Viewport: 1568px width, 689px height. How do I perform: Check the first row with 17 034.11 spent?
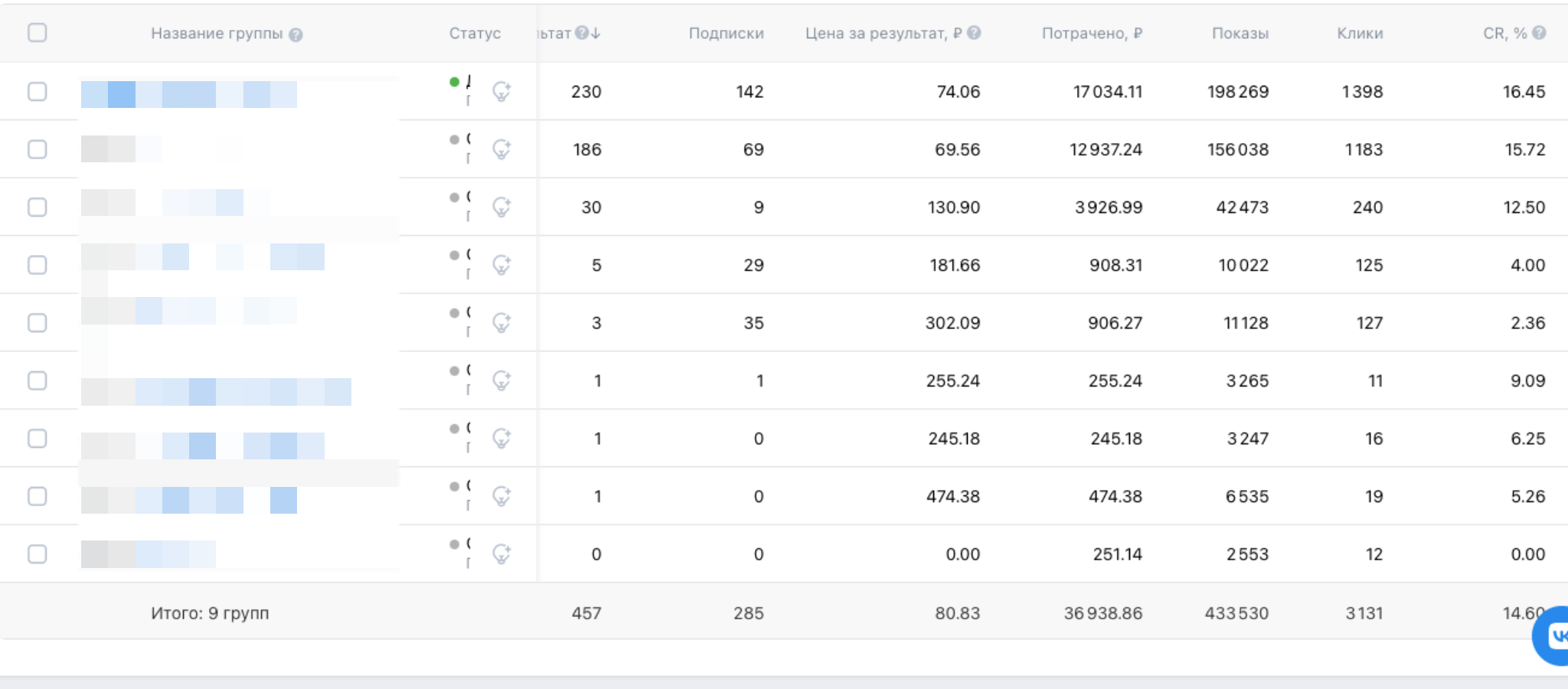point(37,92)
